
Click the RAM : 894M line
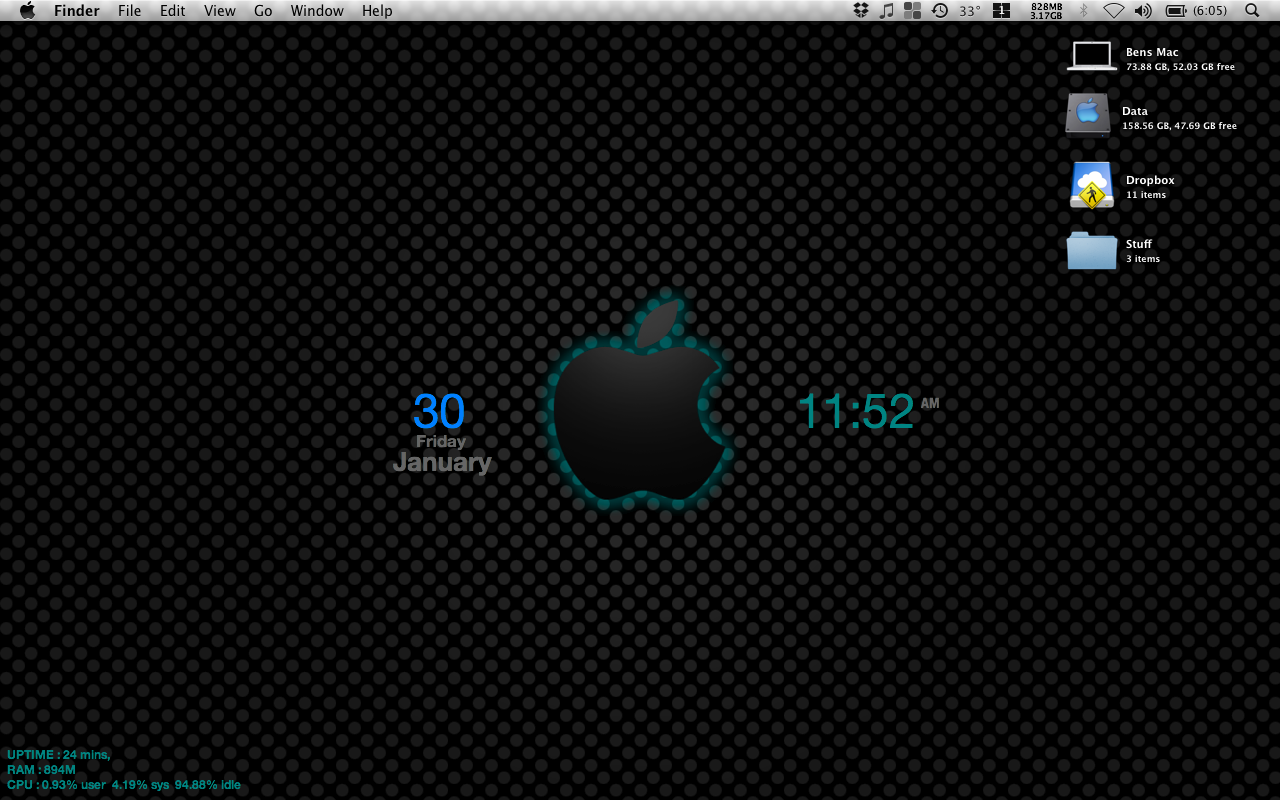pyautogui.click(x=42, y=770)
